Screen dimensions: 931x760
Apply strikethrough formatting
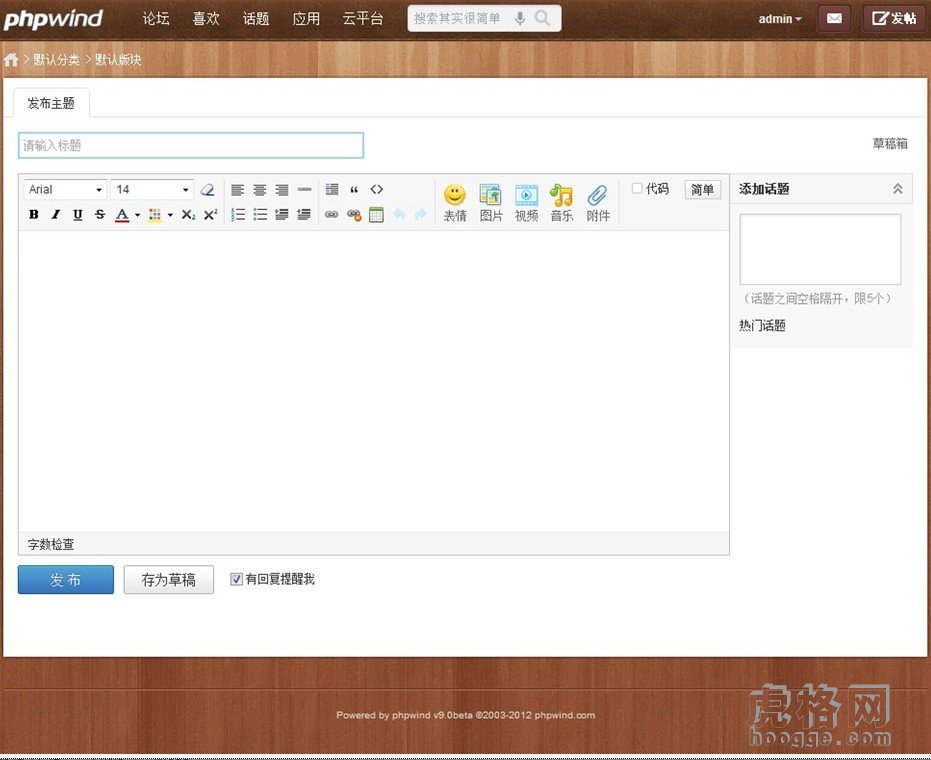coord(100,214)
